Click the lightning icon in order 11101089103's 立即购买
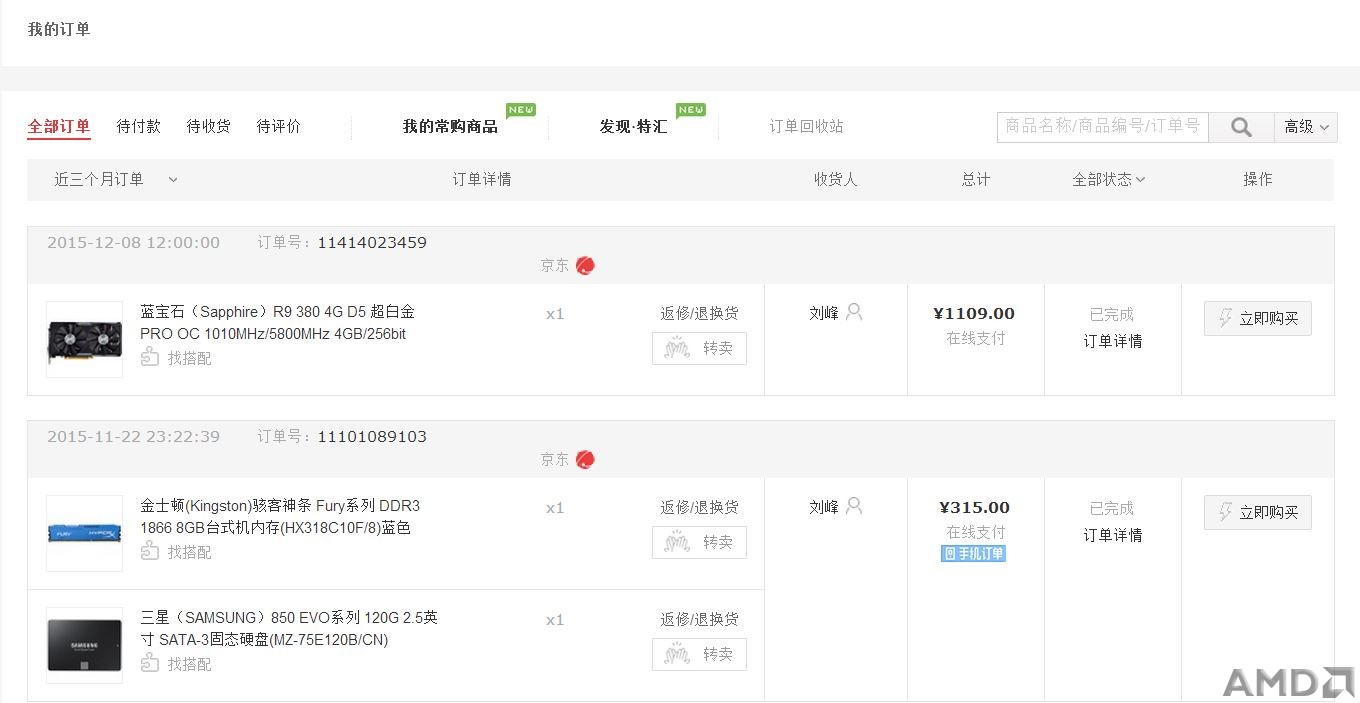Image resolution: width=1360 pixels, height=703 pixels. coord(1225,512)
